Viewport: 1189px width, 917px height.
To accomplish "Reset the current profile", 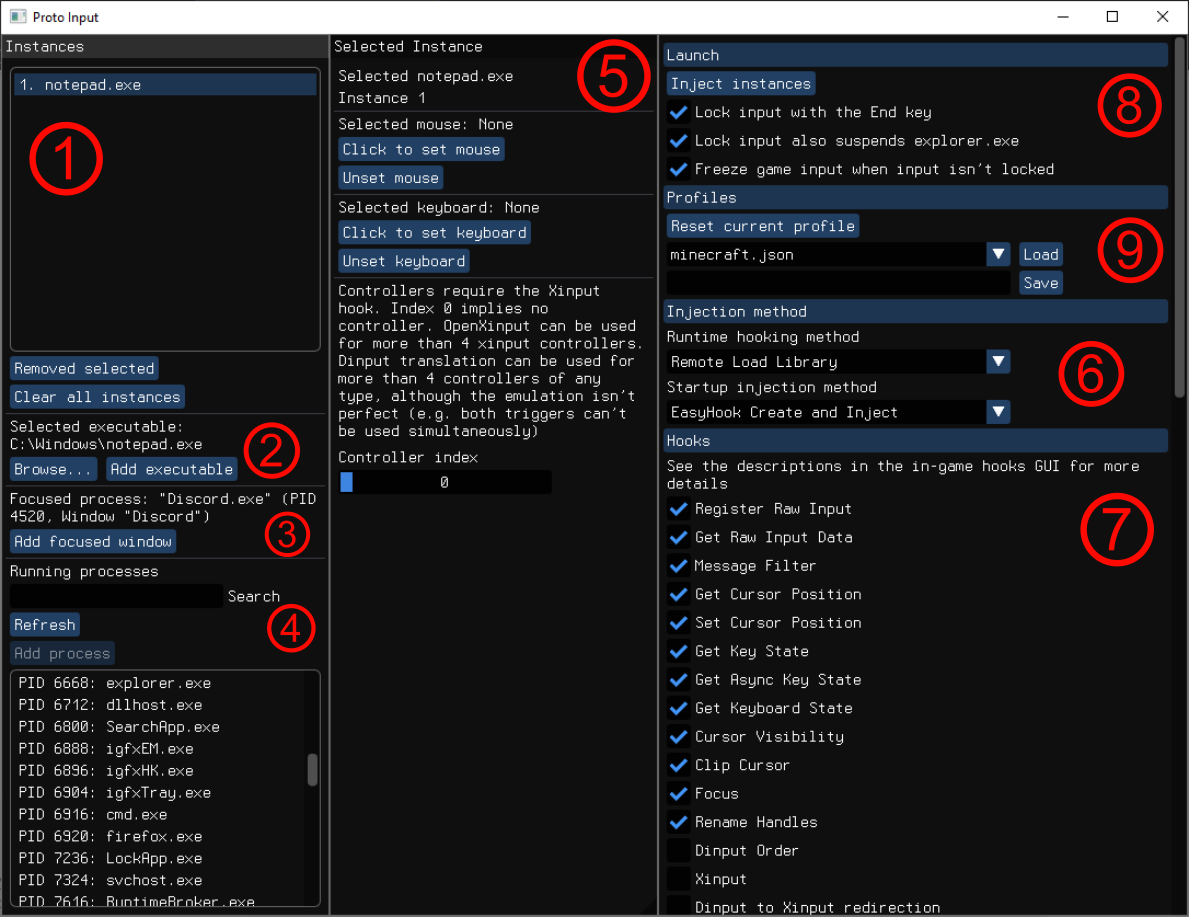I will 762,225.
